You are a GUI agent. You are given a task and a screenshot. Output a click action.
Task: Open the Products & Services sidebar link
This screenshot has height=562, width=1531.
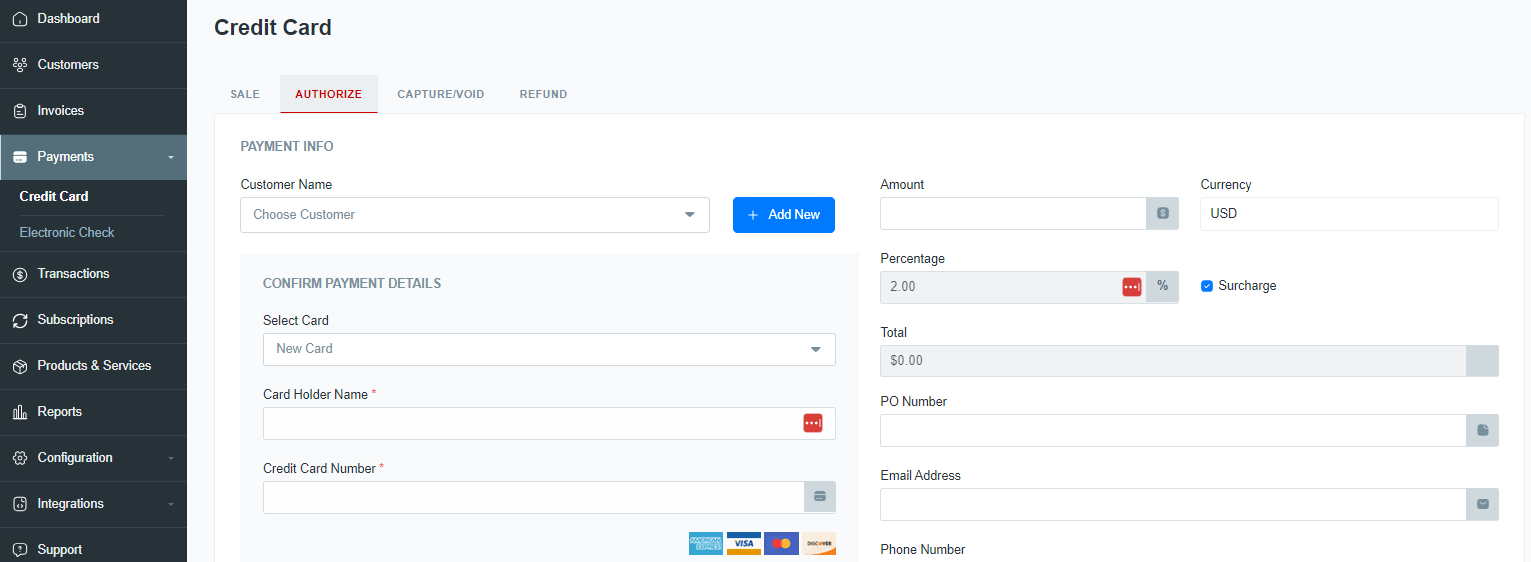[x=93, y=366]
